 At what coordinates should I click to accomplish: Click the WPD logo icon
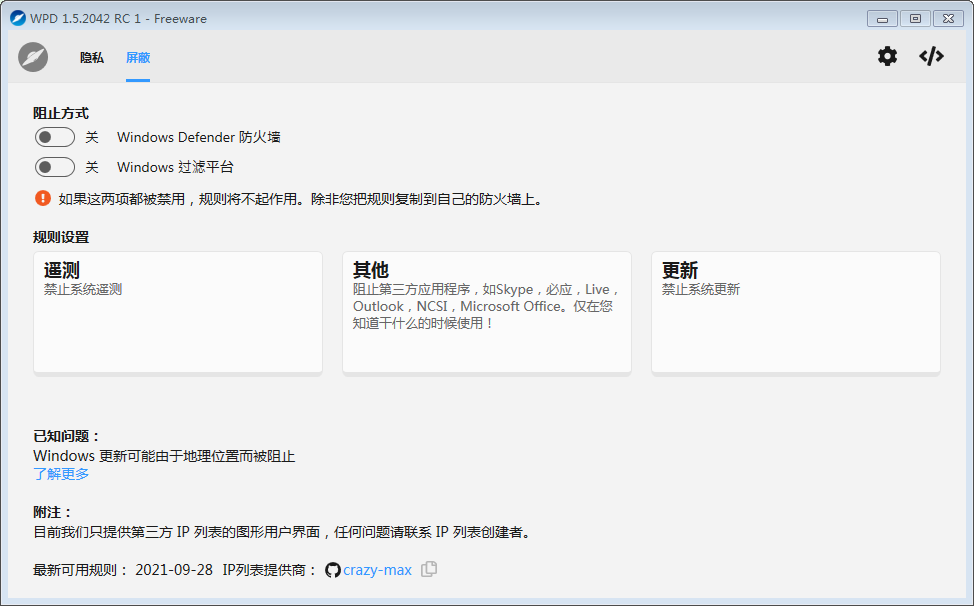click(x=33, y=57)
